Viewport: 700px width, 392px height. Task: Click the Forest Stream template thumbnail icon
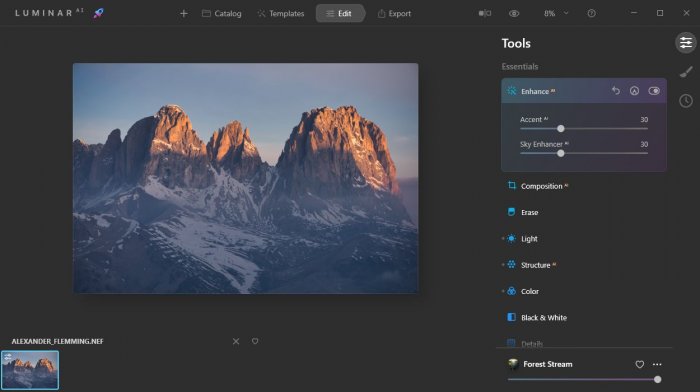[x=513, y=364]
